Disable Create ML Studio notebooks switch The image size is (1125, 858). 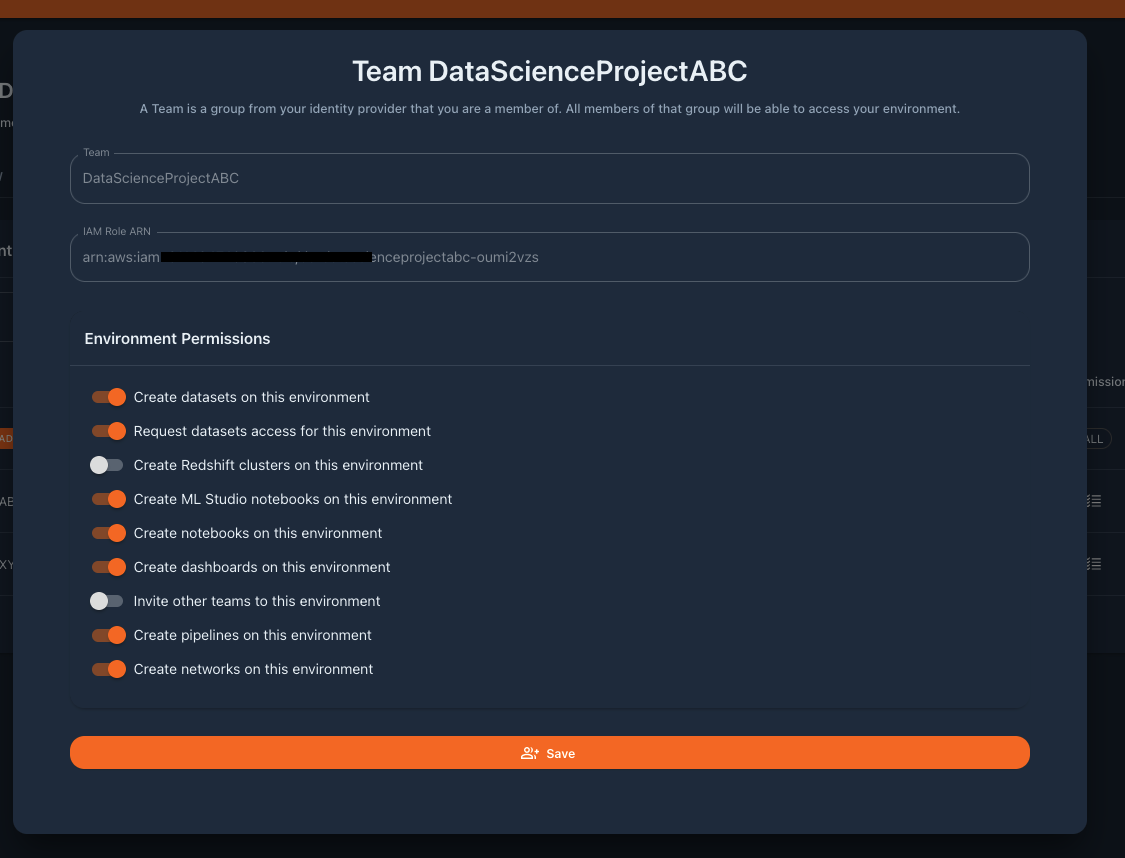click(x=108, y=499)
